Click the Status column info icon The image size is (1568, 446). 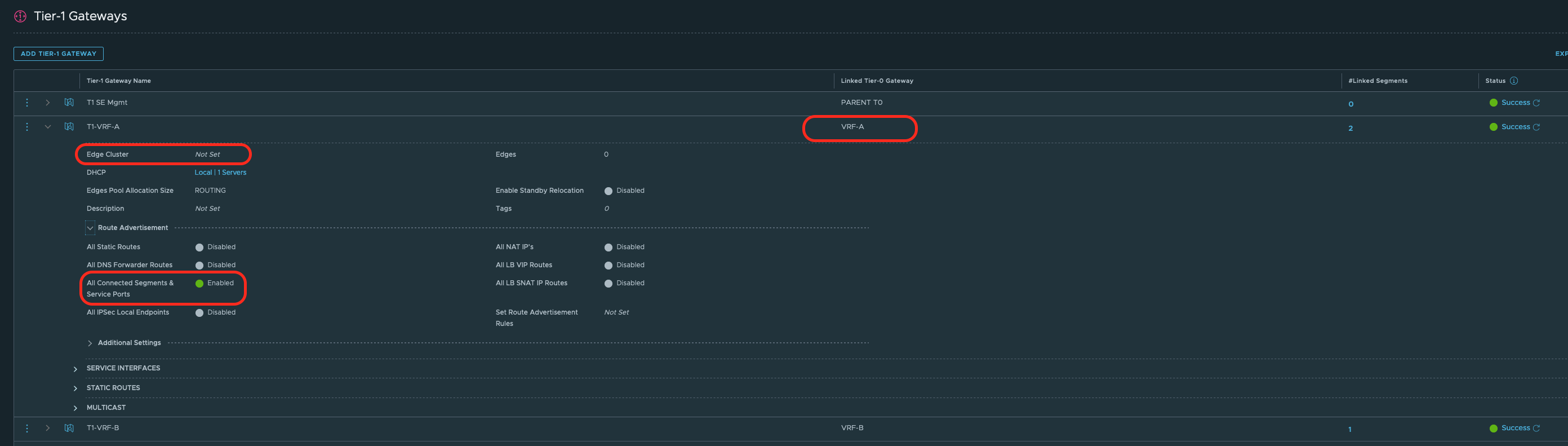tap(1513, 81)
